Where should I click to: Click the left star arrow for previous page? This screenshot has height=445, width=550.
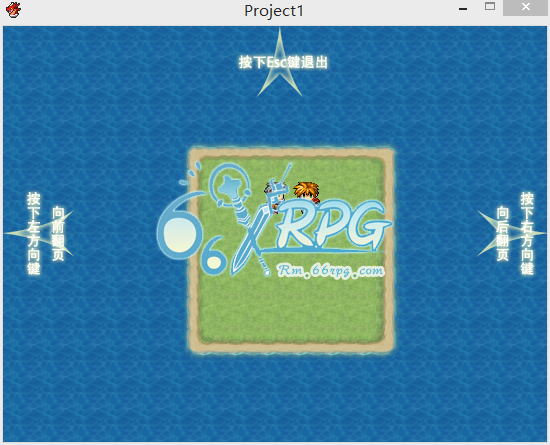click(x=39, y=233)
